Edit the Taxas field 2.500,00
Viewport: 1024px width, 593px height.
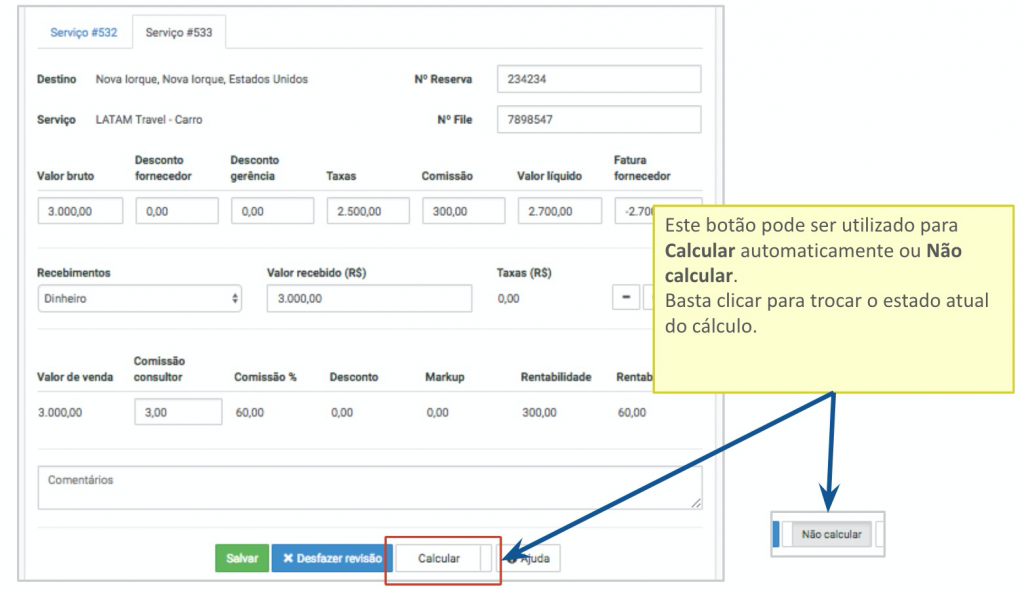(x=368, y=212)
